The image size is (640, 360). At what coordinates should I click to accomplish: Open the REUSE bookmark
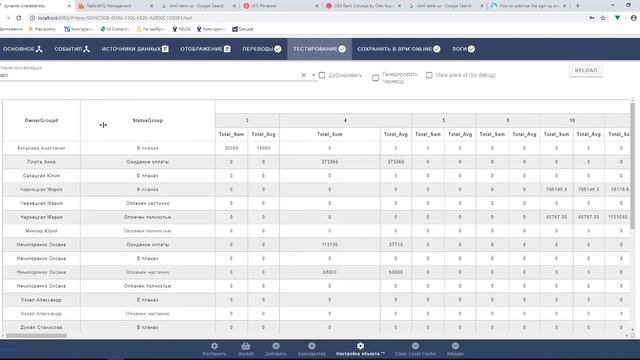point(182,29)
